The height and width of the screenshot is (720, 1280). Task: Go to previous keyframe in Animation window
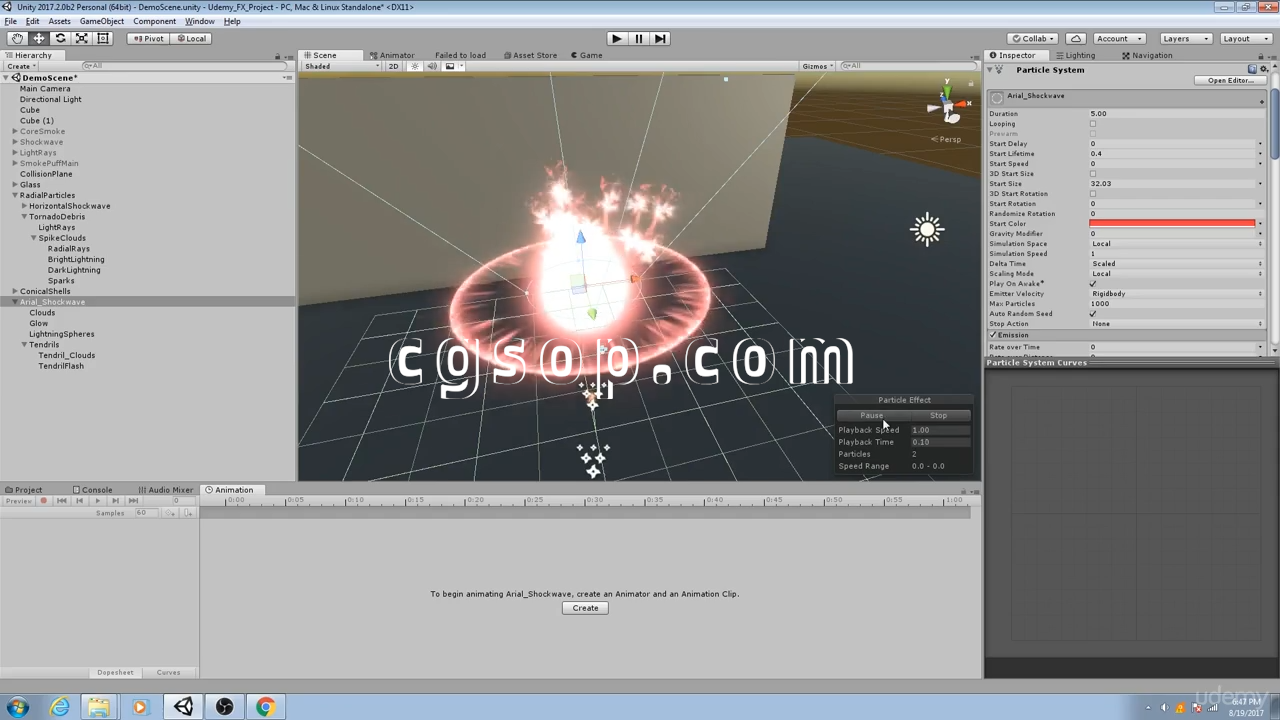(80, 501)
